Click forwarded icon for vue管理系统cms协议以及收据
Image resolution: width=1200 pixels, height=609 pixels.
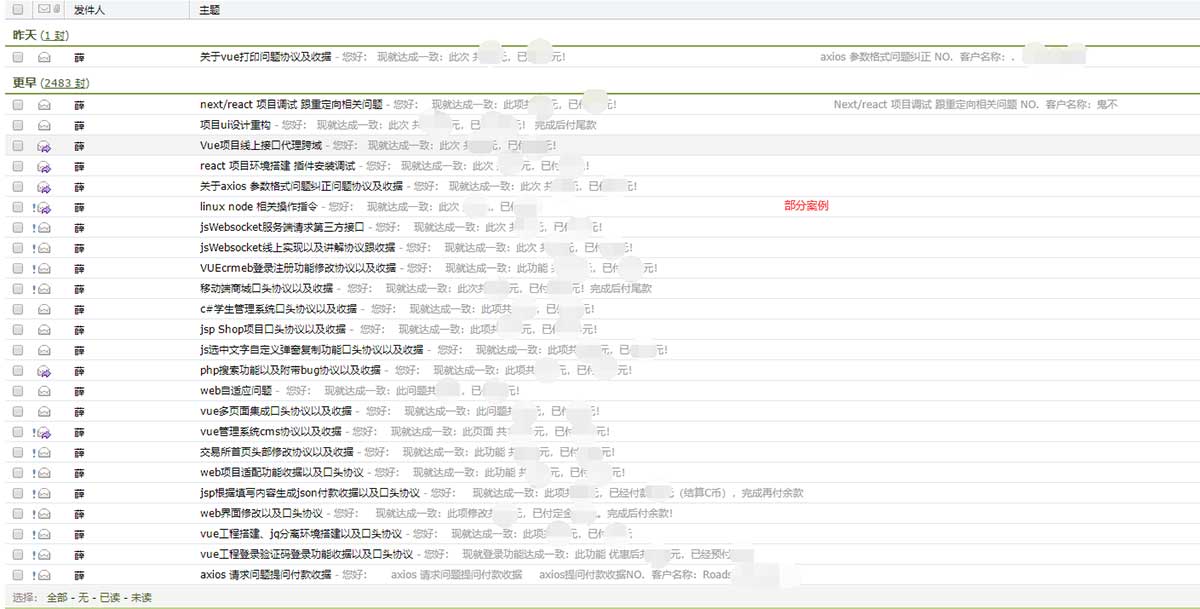44,432
